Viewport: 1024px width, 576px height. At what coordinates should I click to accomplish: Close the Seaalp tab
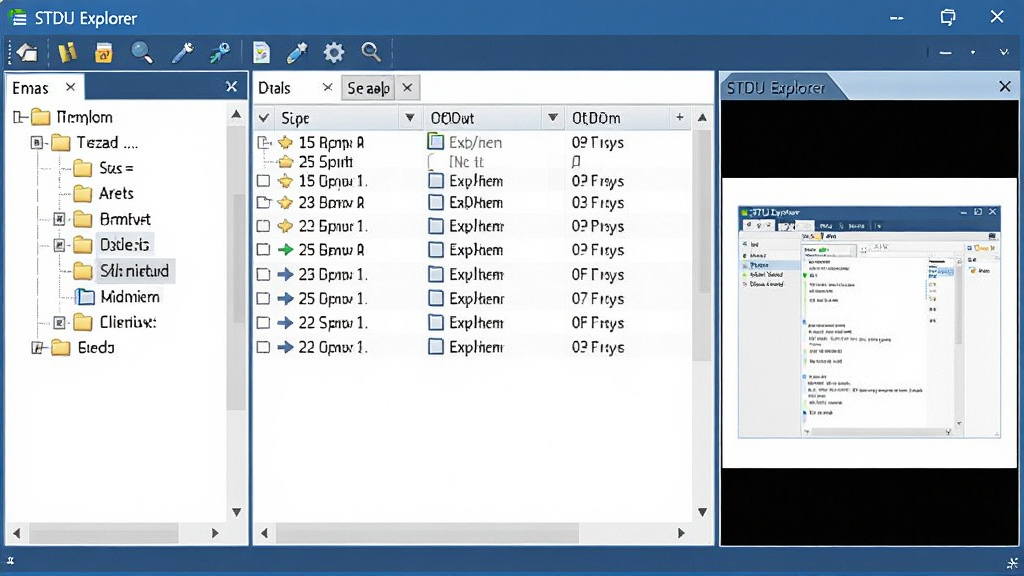coord(407,87)
